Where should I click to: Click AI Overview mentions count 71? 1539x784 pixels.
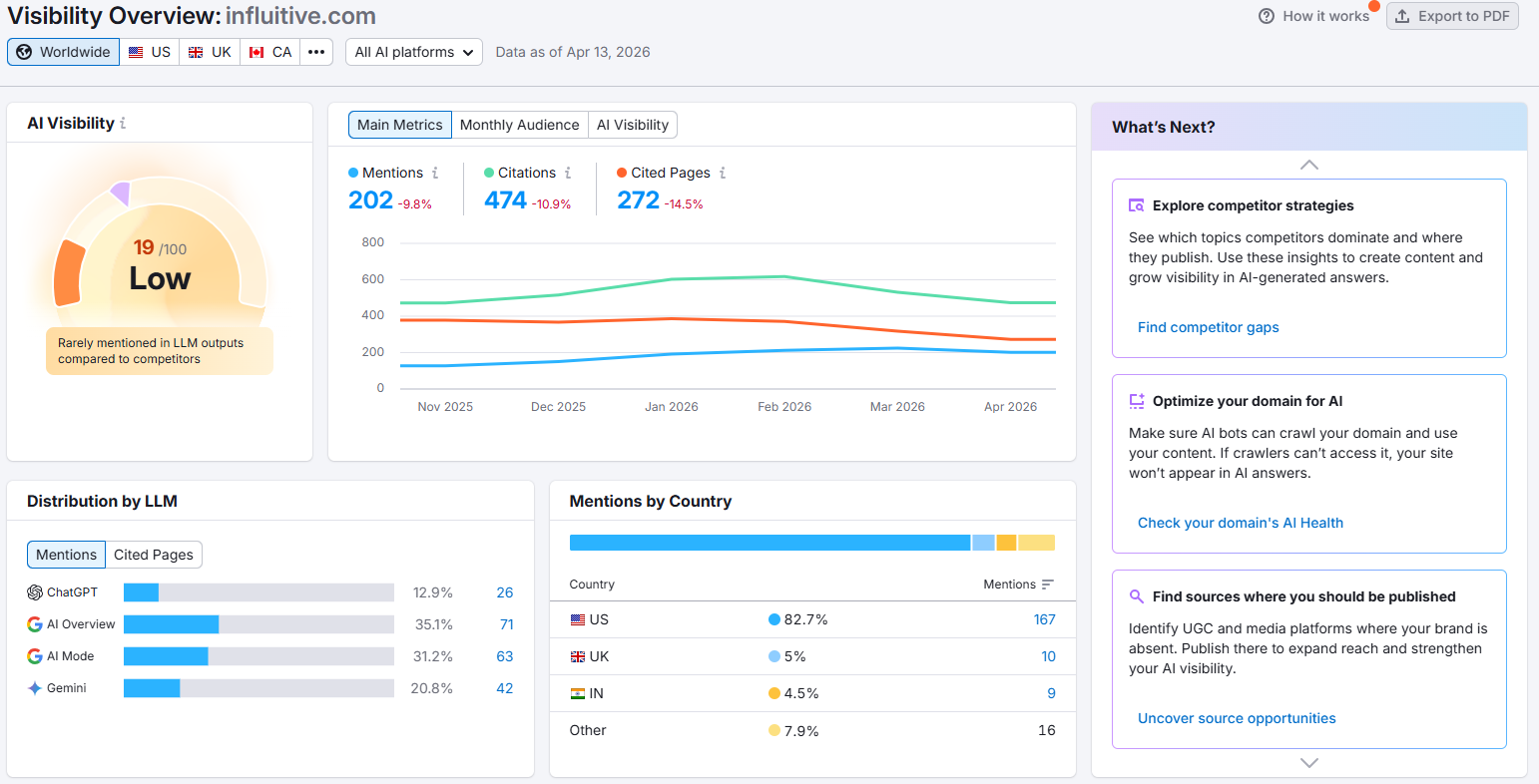507,624
